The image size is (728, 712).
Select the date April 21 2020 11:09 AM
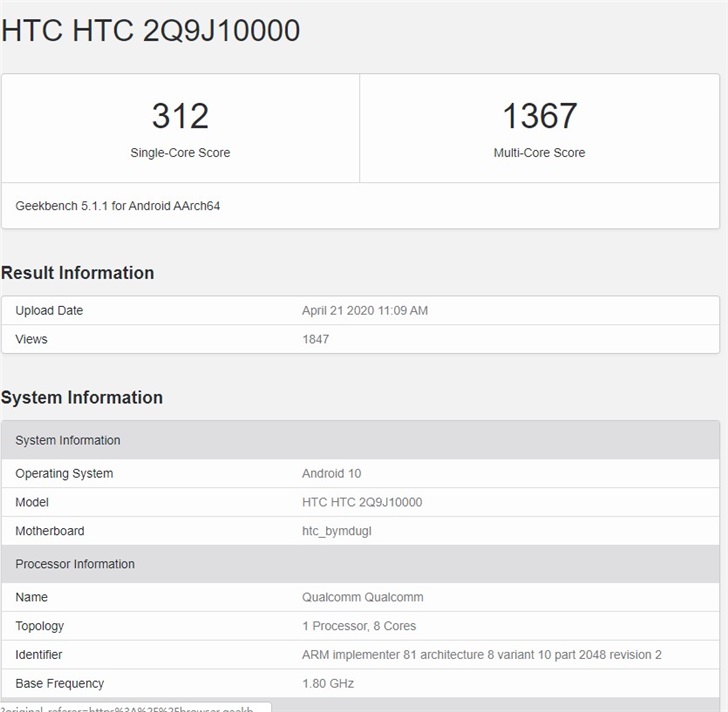coord(365,311)
